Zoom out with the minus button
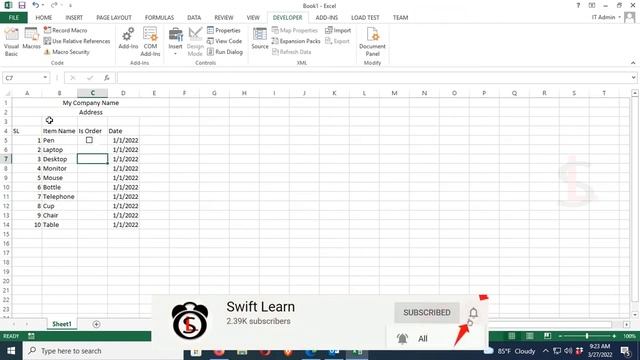640x360 pixels. (560, 336)
